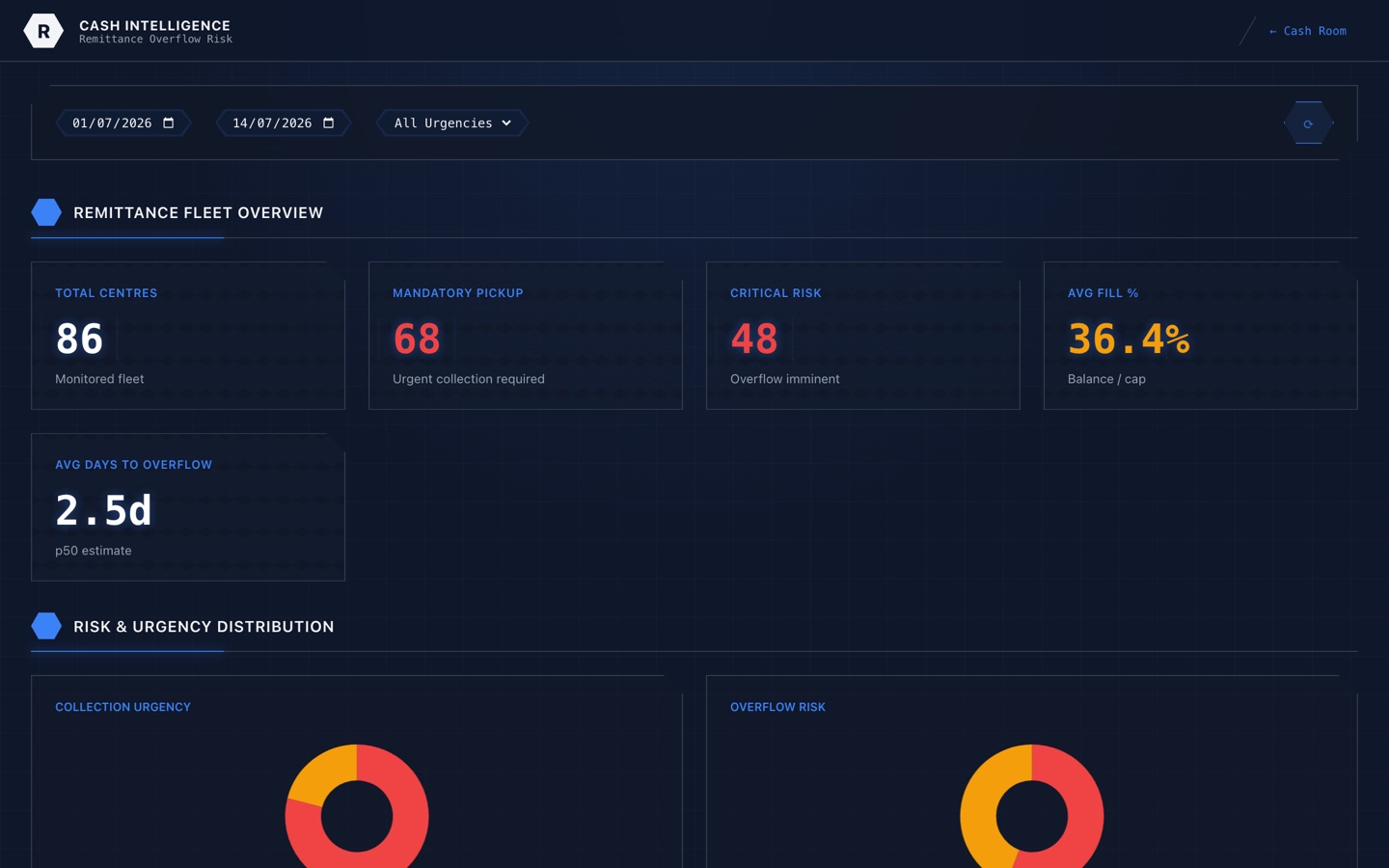
Task: Click the p50 estimate caption
Action: pyautogui.click(x=94, y=551)
